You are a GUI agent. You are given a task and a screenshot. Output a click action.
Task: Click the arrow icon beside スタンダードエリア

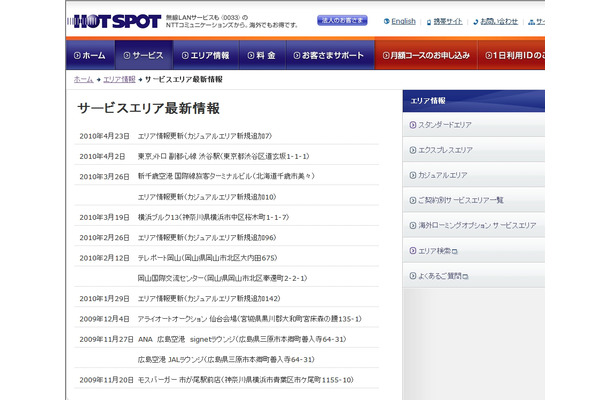413,125
